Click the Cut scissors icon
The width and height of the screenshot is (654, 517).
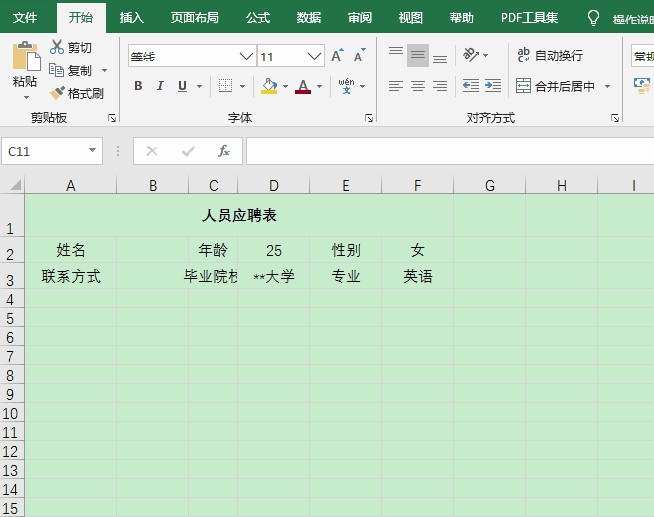(57, 47)
